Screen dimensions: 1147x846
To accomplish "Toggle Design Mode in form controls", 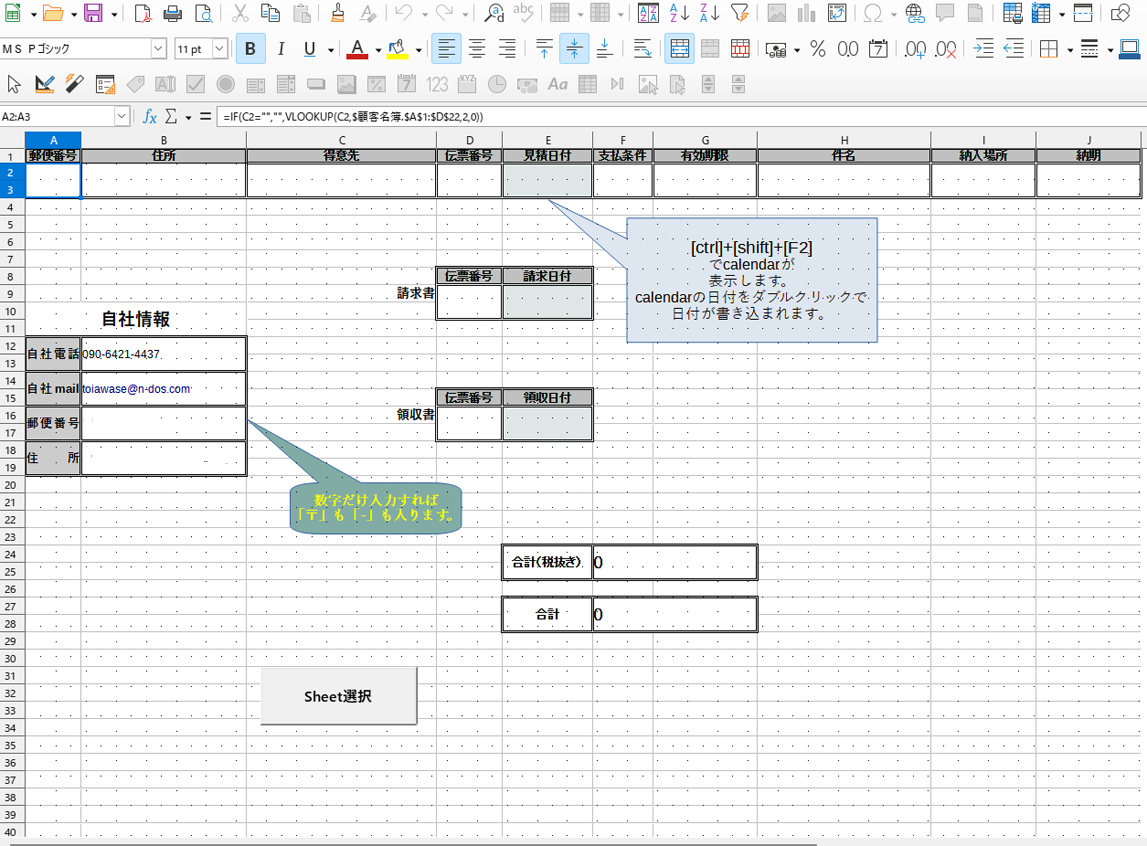I will (x=44, y=84).
